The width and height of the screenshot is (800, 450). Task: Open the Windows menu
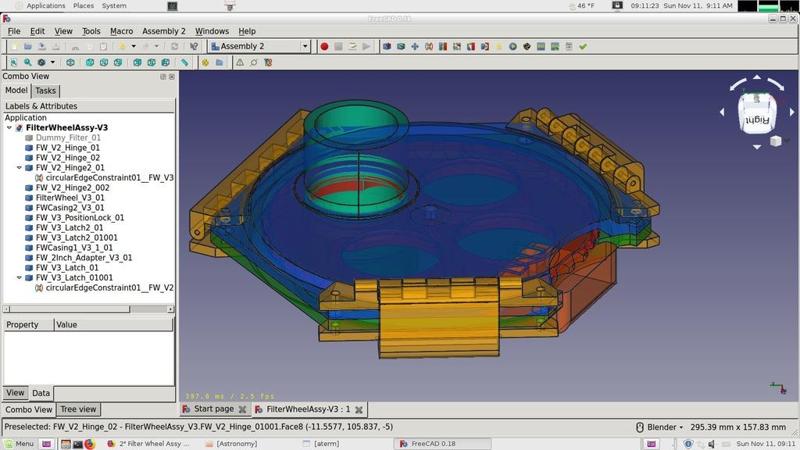coord(212,31)
